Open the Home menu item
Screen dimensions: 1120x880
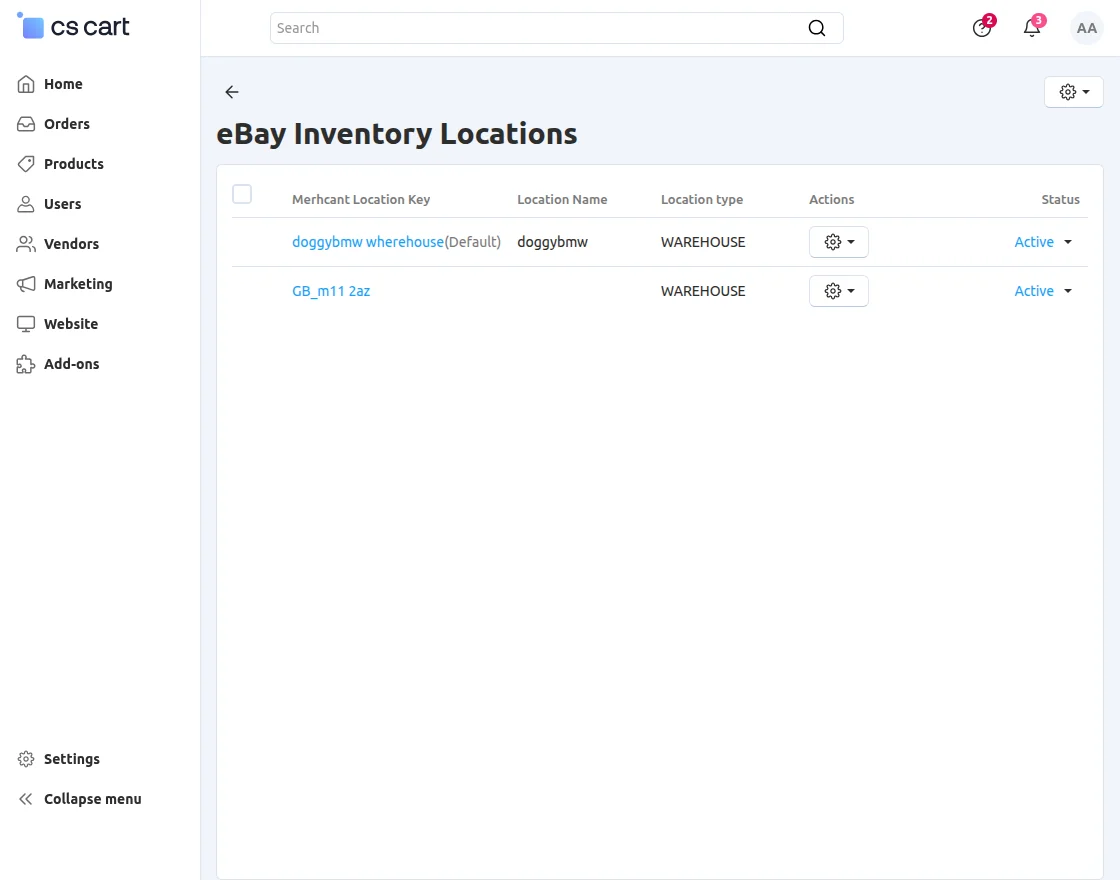coord(63,84)
